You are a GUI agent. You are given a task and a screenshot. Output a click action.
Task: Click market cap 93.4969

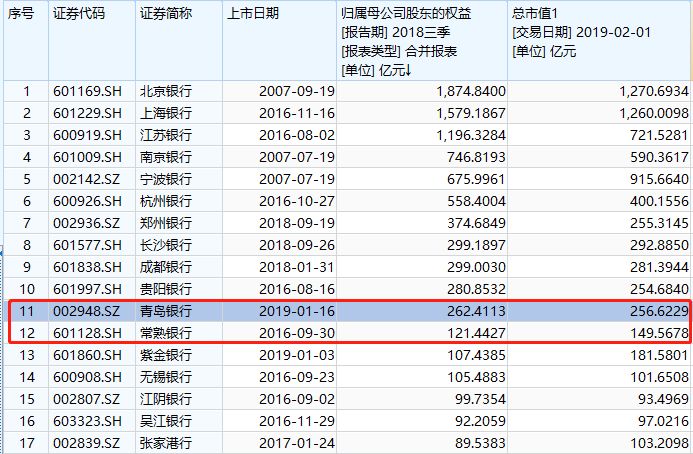tap(663, 399)
